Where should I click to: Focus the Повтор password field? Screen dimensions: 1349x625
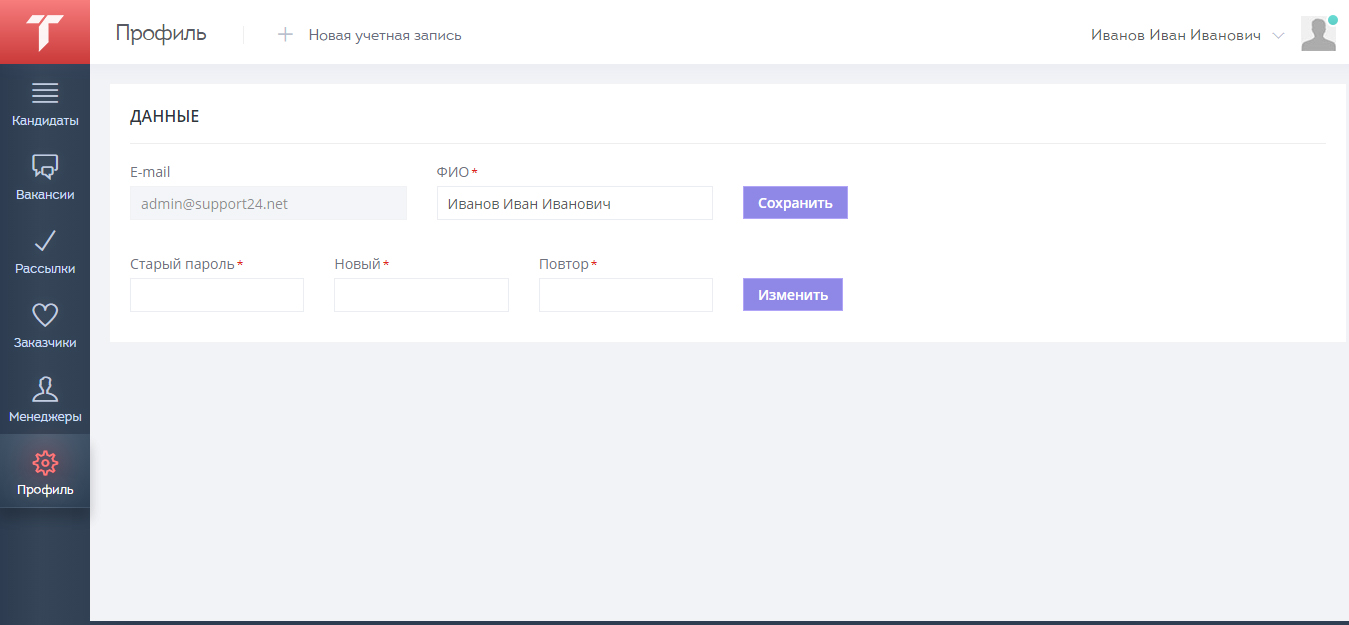[625, 295]
